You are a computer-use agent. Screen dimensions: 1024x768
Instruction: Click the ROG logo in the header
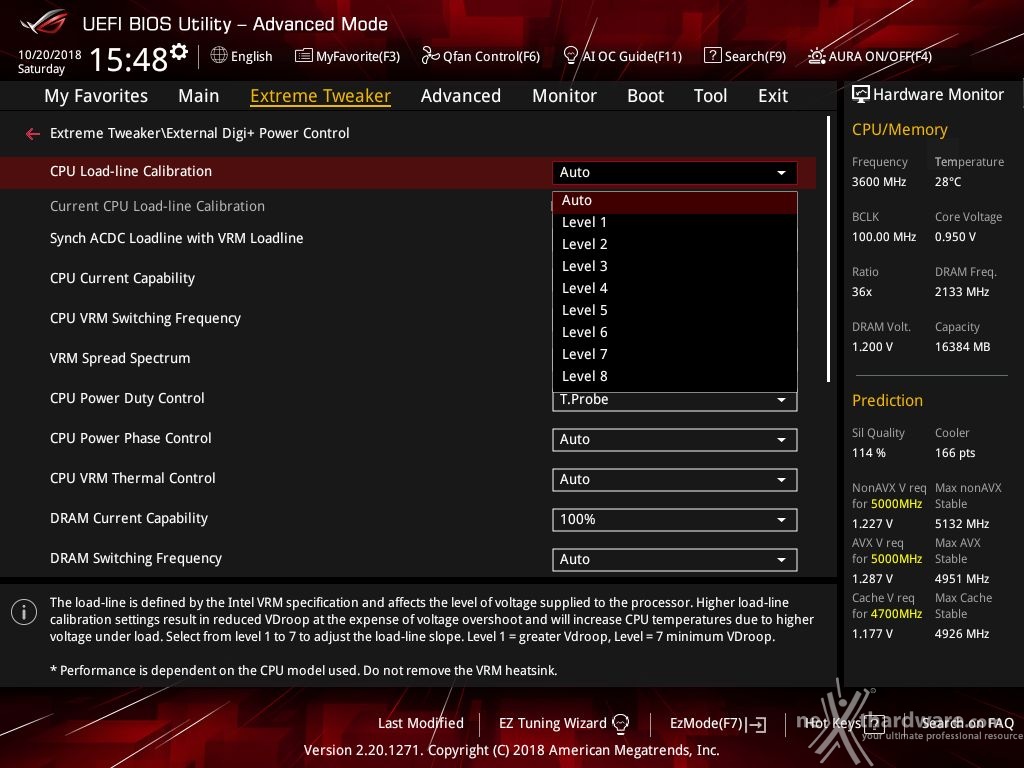(x=44, y=23)
